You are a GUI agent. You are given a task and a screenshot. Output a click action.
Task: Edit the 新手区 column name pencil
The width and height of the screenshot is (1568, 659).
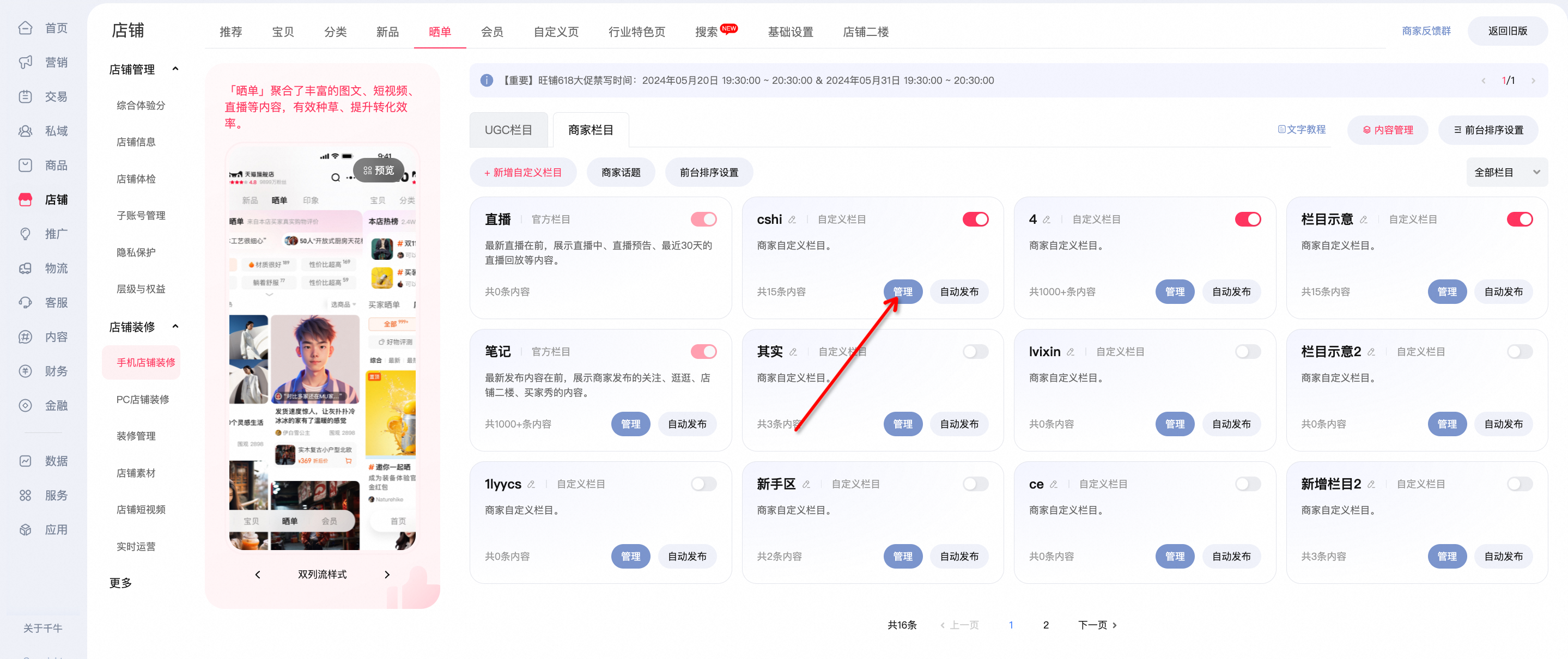tap(806, 484)
